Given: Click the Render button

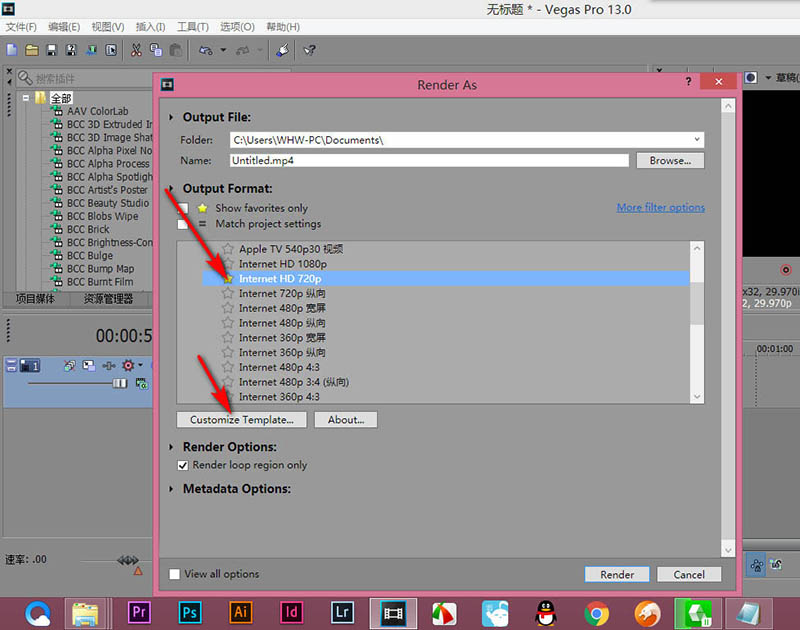Looking at the screenshot, I should (x=617, y=574).
